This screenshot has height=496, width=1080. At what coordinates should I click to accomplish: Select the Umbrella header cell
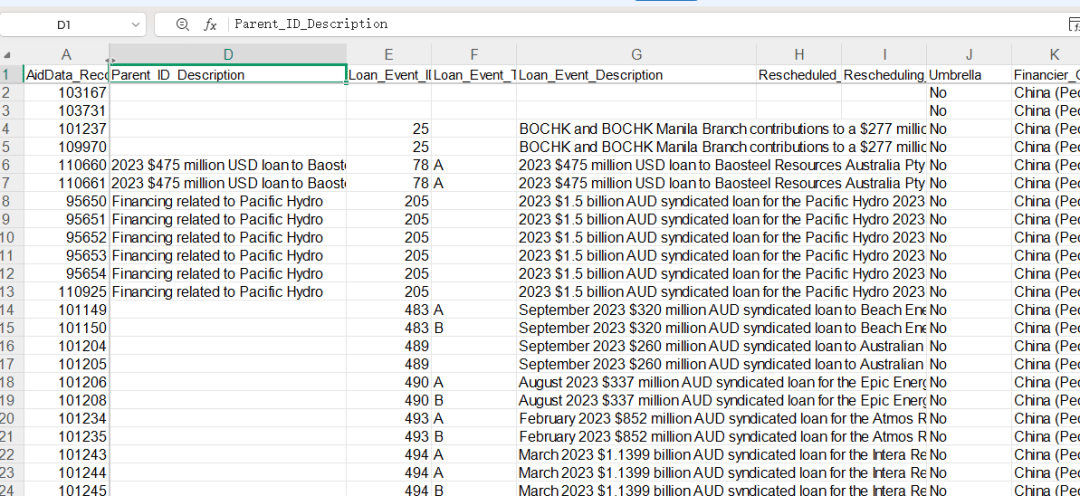[968, 75]
